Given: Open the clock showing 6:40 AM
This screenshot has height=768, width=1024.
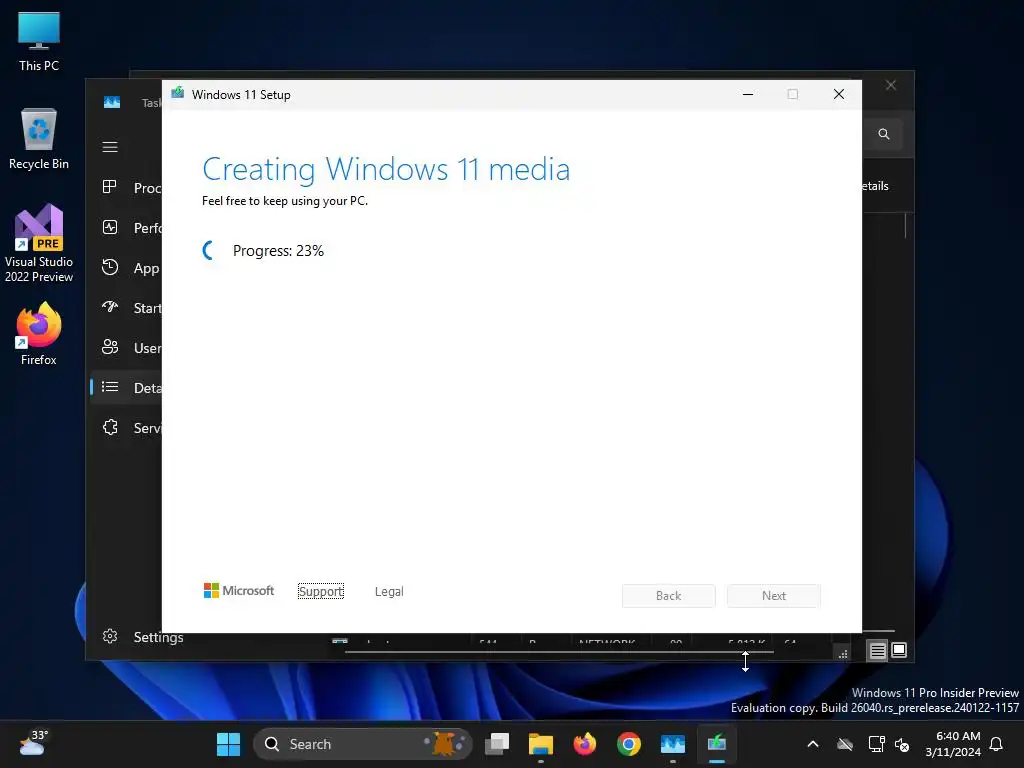Looking at the screenshot, I should pyautogui.click(x=953, y=744).
